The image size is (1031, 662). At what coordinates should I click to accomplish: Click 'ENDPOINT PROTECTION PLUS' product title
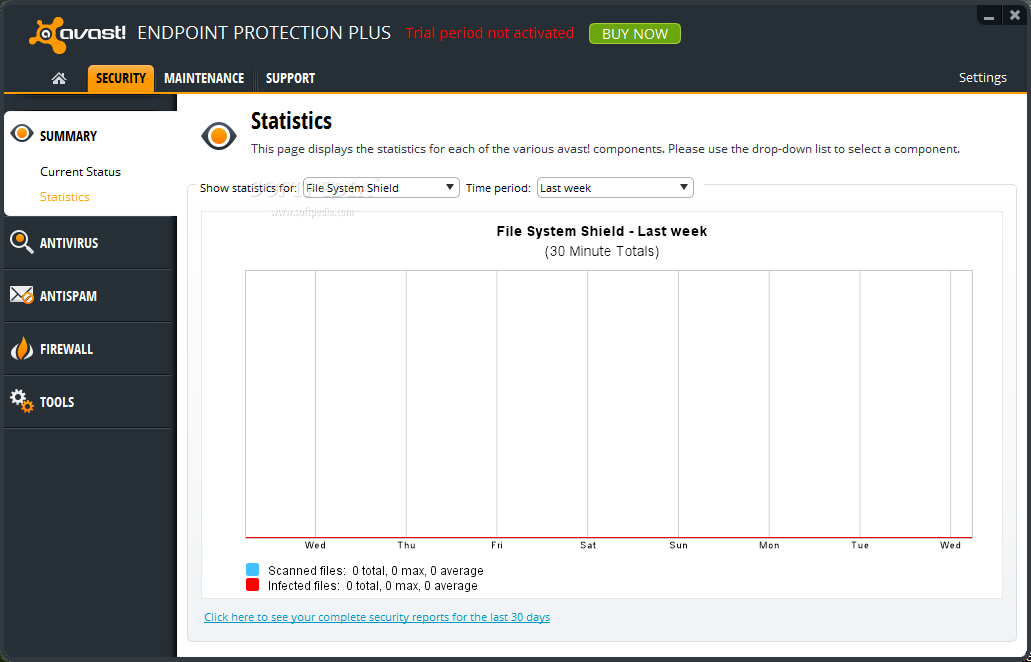click(264, 33)
